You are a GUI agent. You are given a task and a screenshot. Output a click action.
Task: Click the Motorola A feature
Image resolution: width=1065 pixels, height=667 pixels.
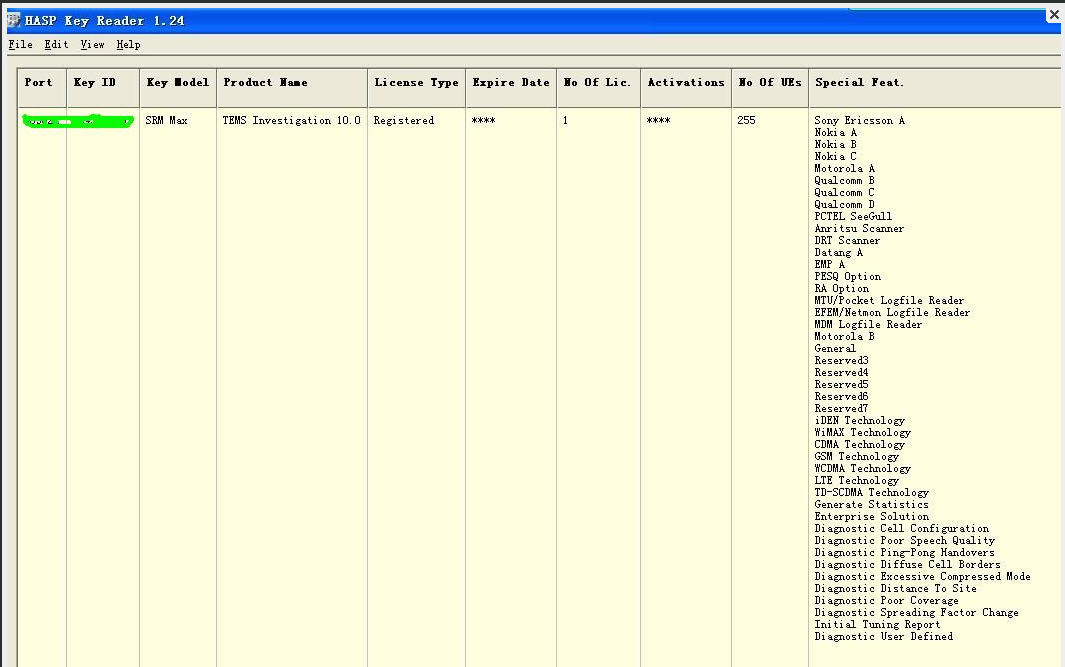[x=844, y=168]
